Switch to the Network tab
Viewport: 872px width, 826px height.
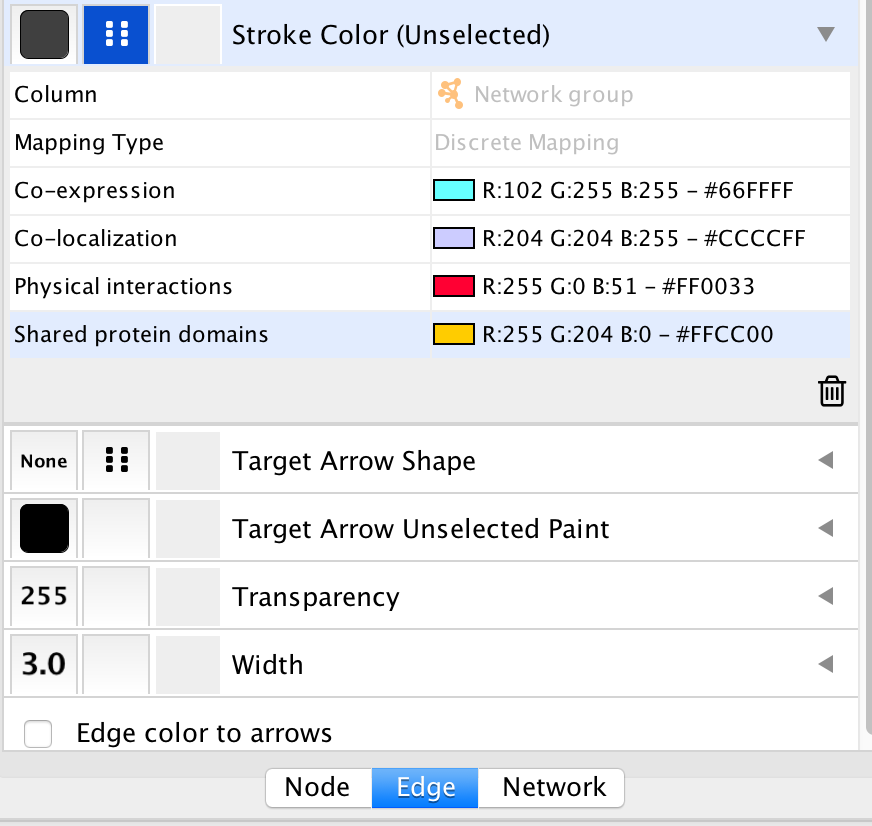[553, 787]
